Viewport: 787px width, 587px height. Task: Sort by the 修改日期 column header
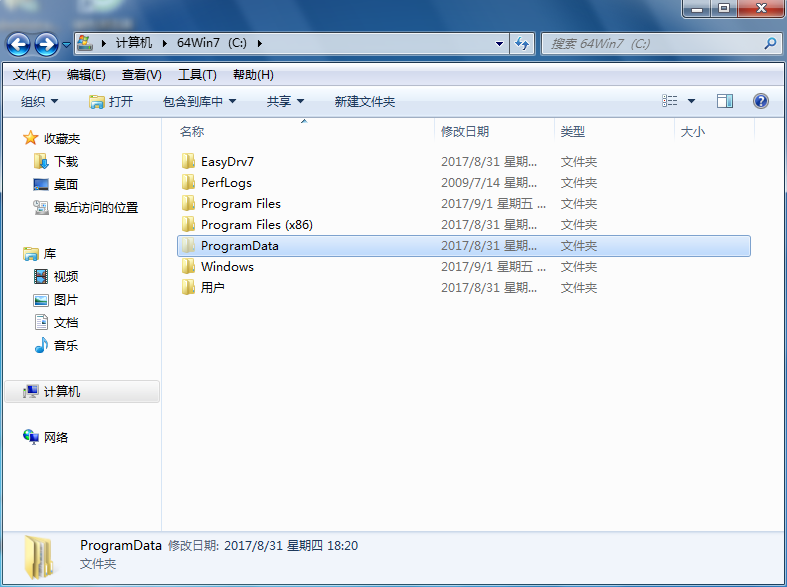(465, 132)
